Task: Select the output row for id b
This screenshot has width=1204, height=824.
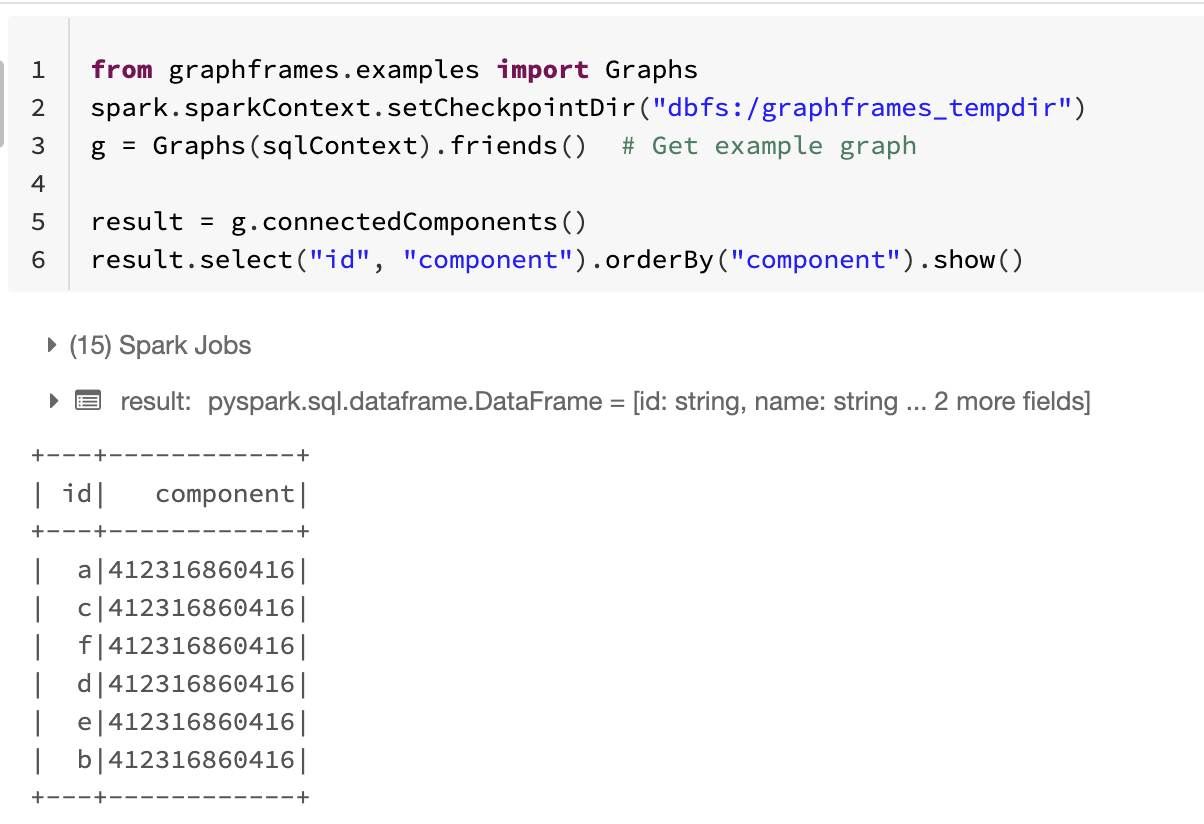Action: coord(168,759)
